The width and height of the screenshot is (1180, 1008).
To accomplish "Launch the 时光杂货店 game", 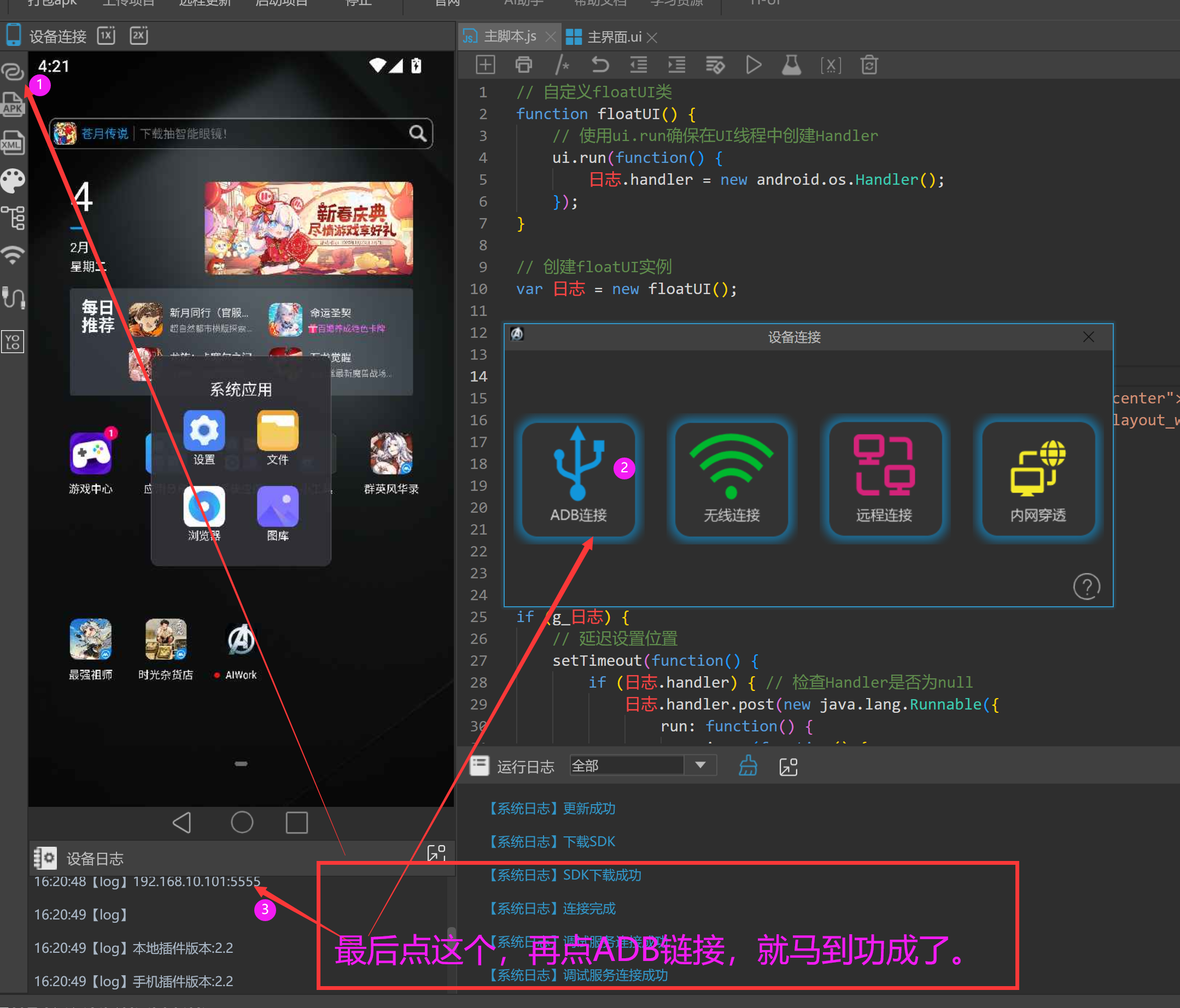I will point(166,649).
